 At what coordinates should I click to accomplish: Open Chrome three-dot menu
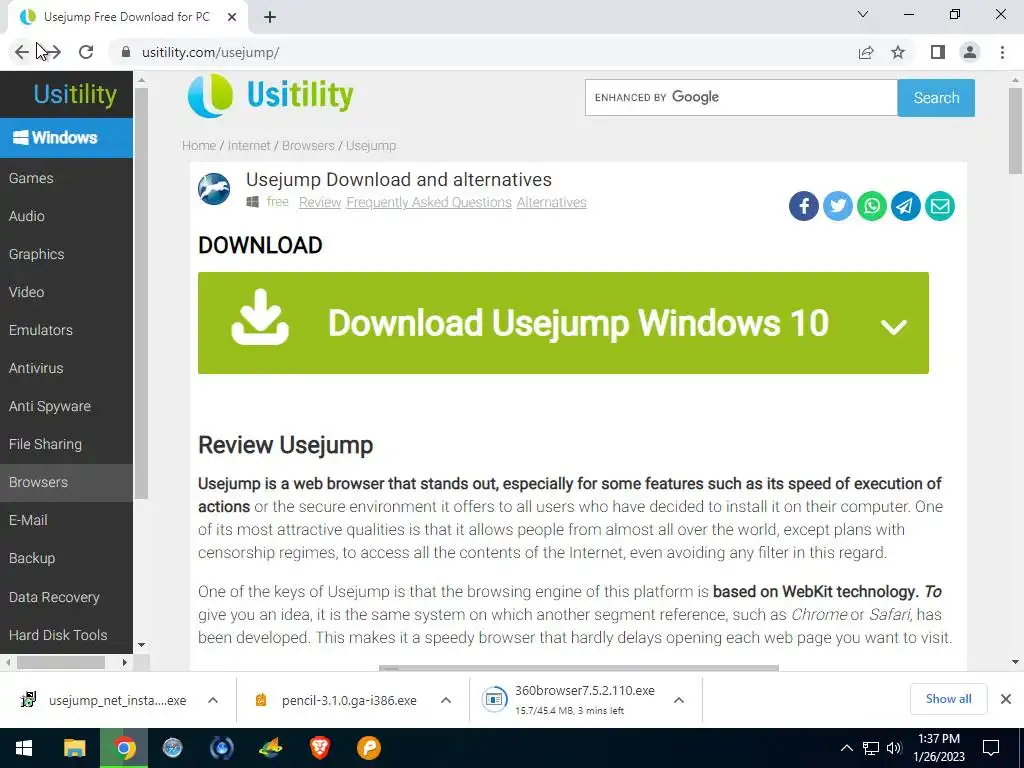coord(1002,52)
